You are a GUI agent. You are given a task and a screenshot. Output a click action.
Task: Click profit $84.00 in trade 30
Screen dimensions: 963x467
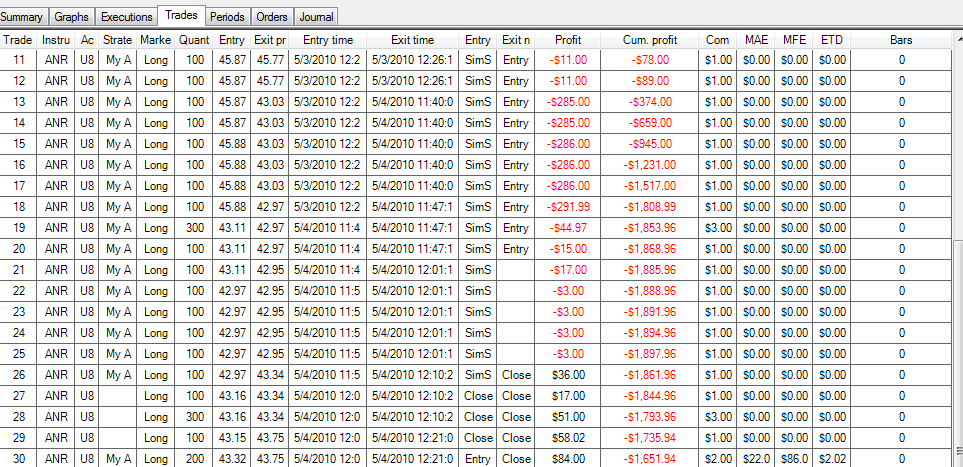(568, 459)
